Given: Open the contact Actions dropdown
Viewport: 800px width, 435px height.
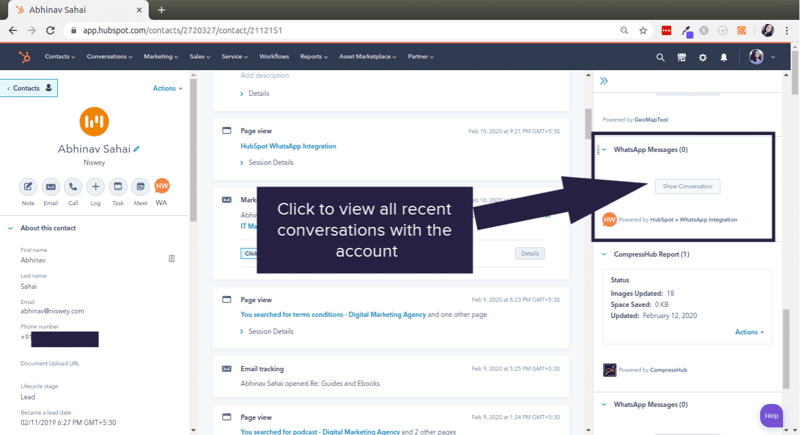Looking at the screenshot, I should pyautogui.click(x=167, y=88).
